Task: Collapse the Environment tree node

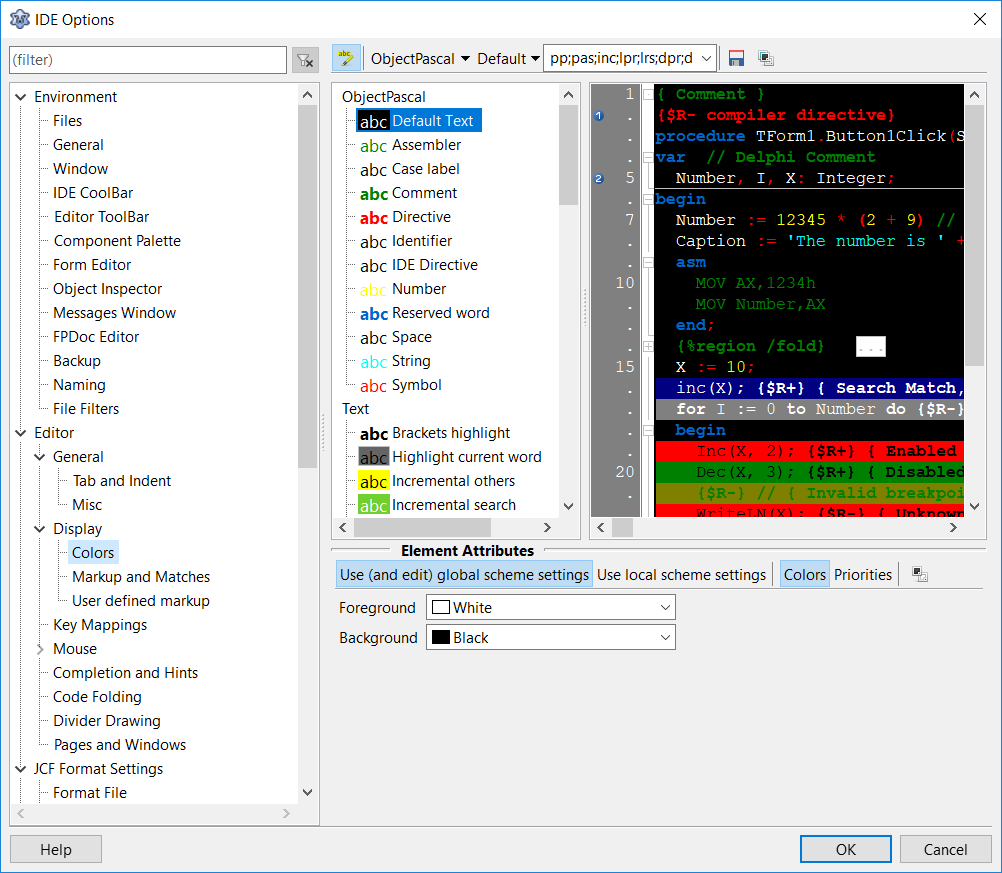Action: [21, 97]
